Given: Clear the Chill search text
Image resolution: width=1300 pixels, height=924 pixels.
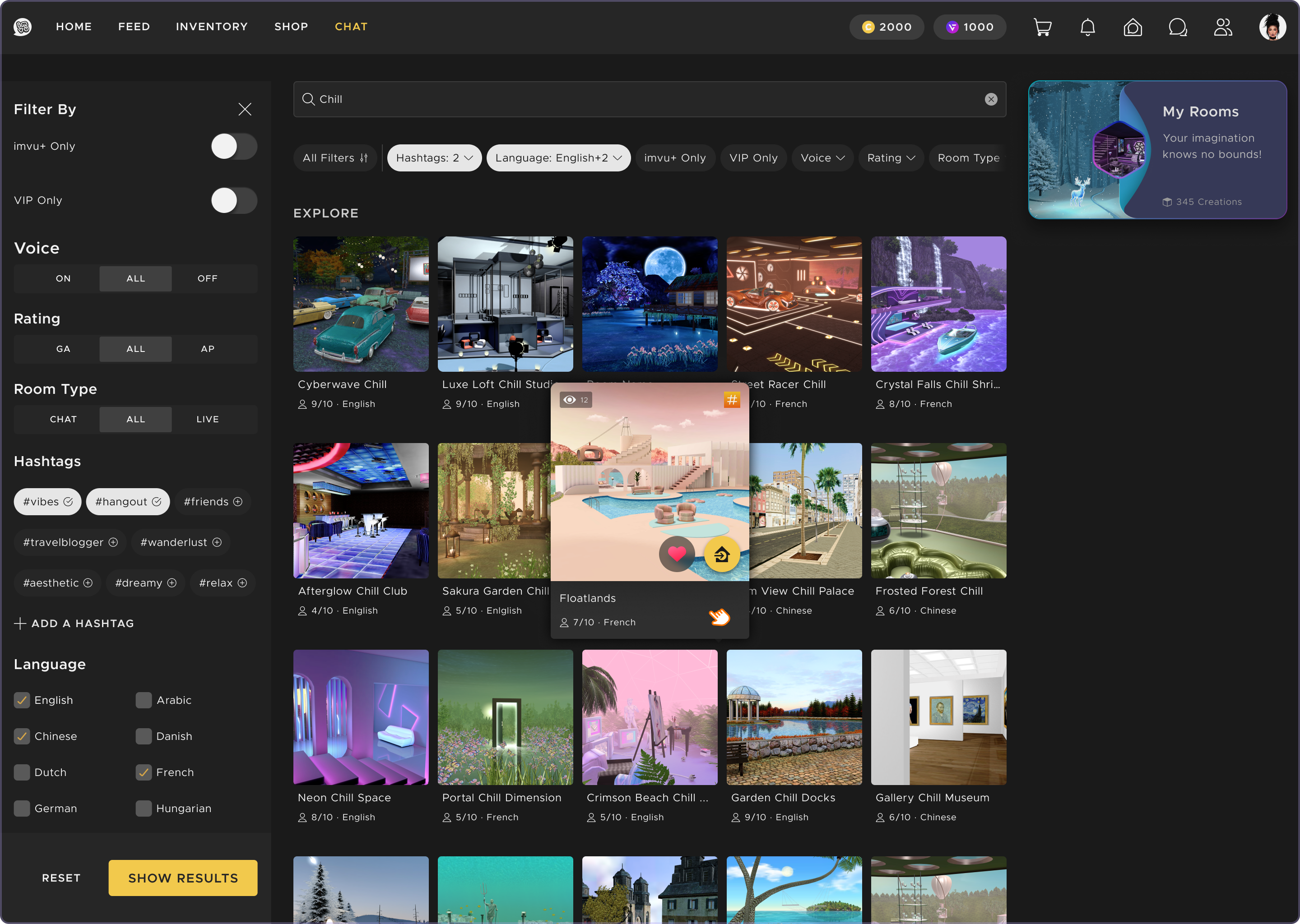Looking at the screenshot, I should click(x=991, y=100).
